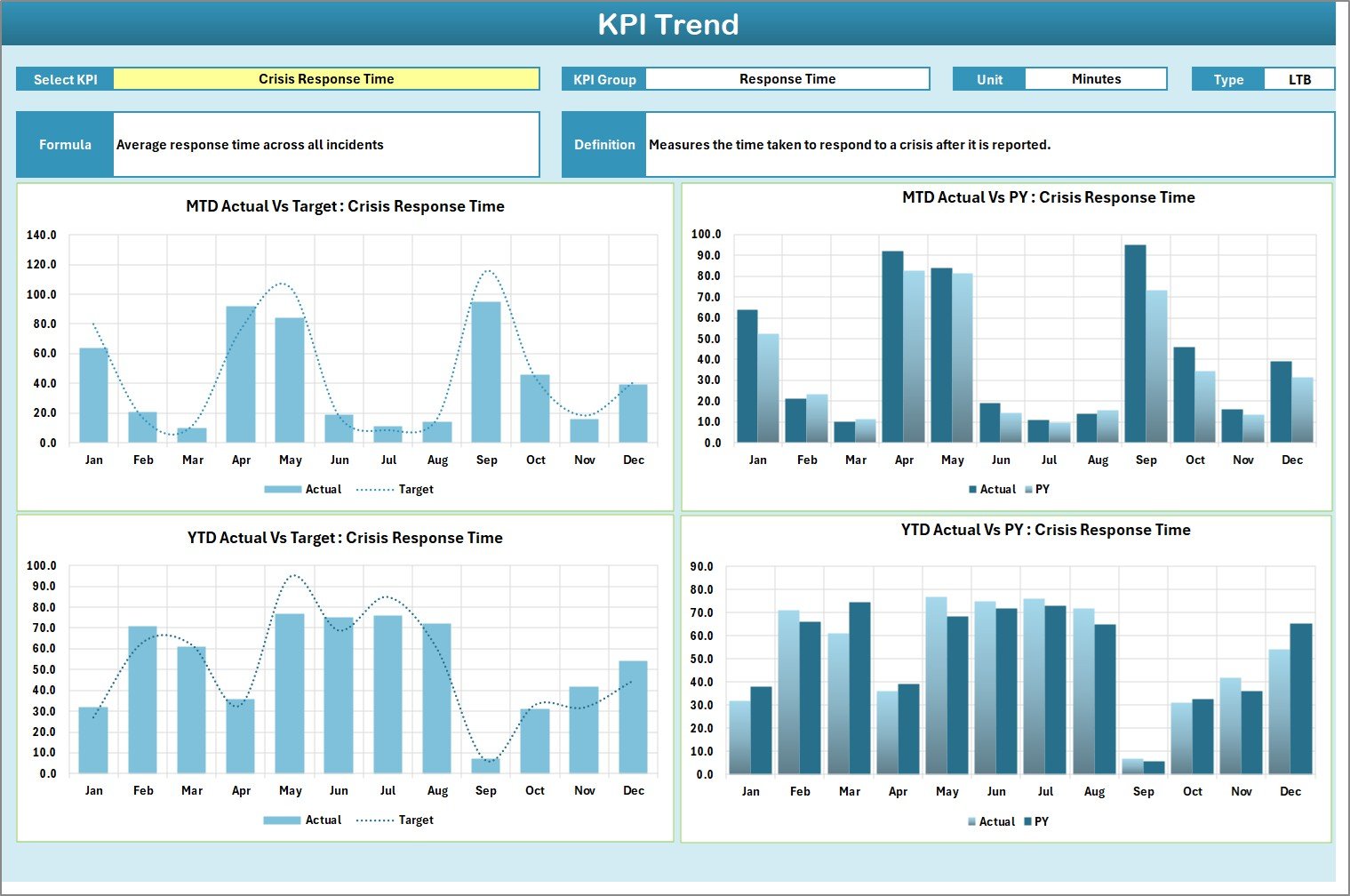The image size is (1350, 896).
Task: Select the Type cell showing LTB
Action: coord(1298,79)
